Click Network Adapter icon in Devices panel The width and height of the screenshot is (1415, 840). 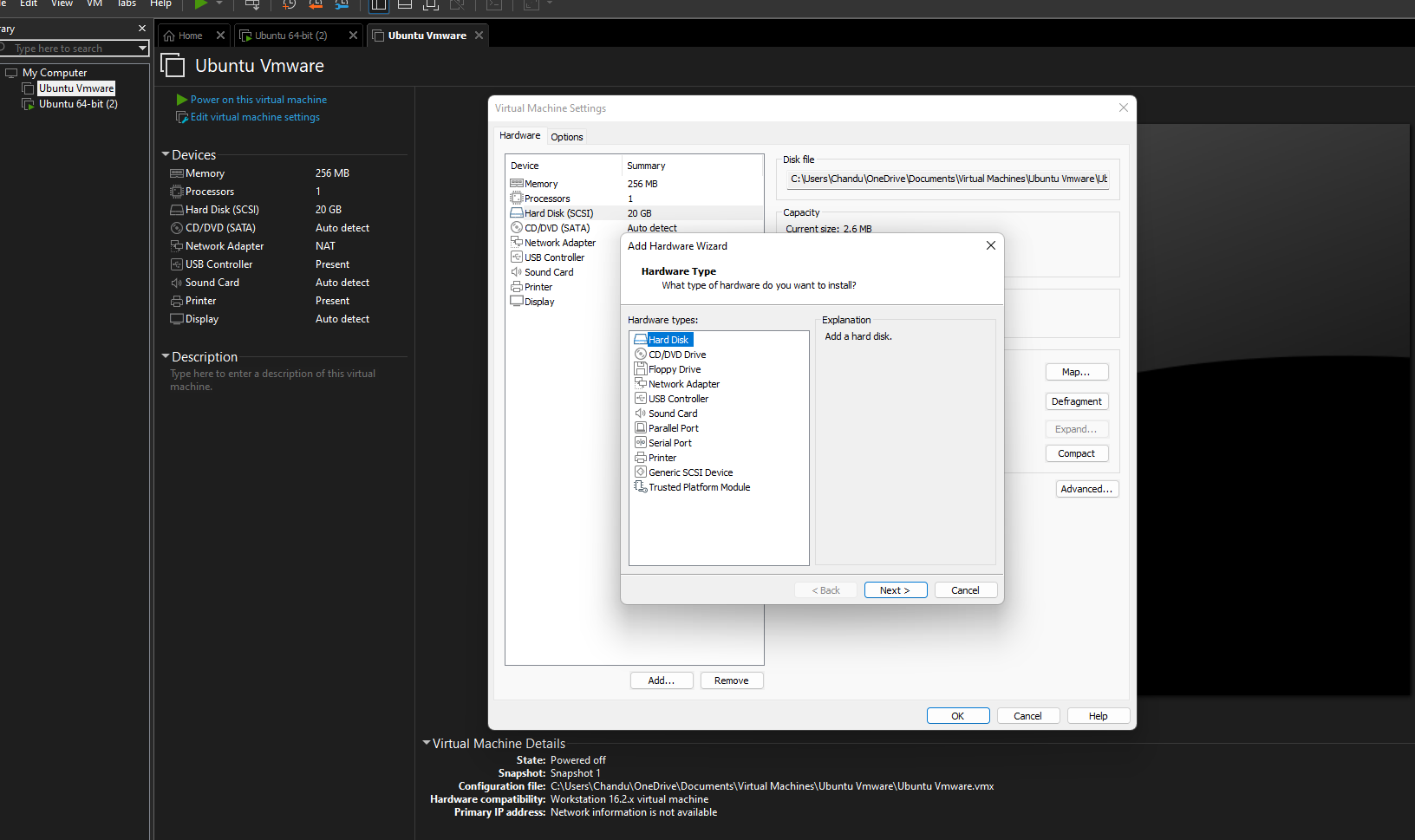click(177, 246)
